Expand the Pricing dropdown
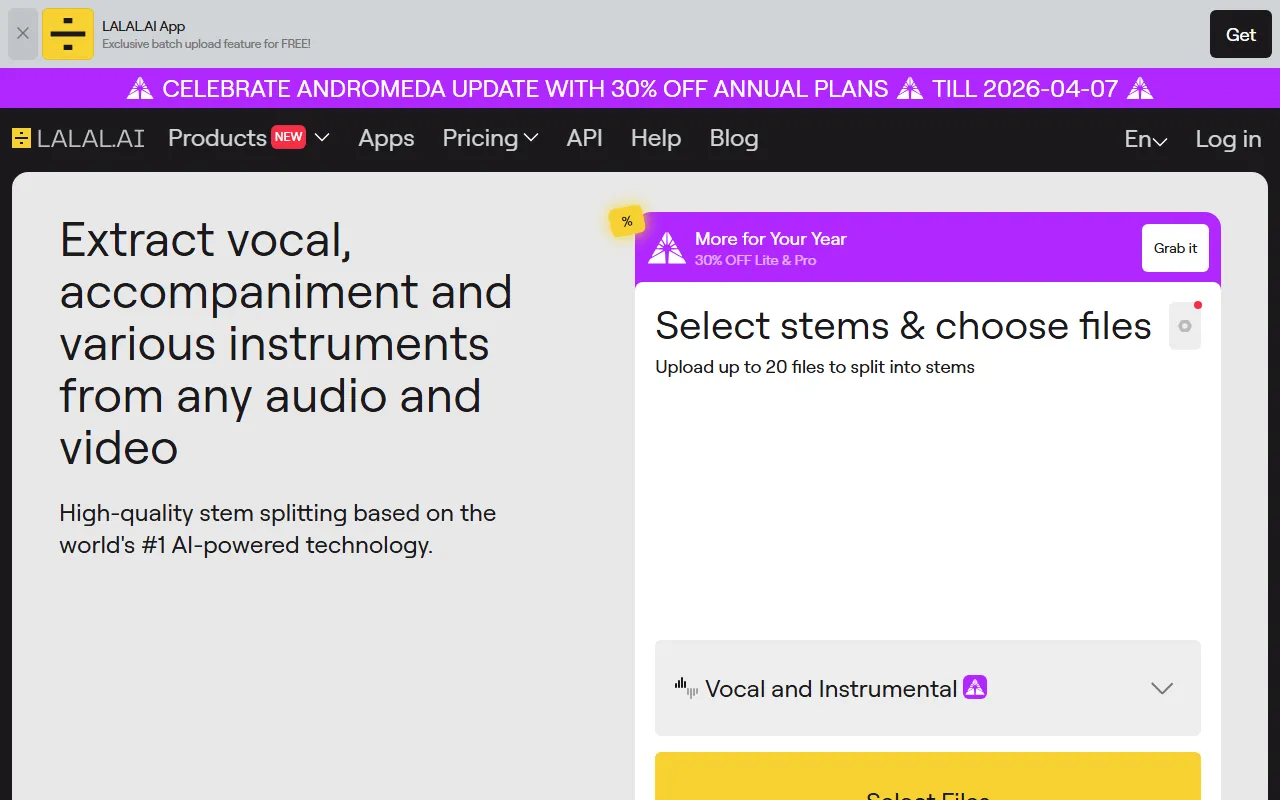 pyautogui.click(x=490, y=138)
